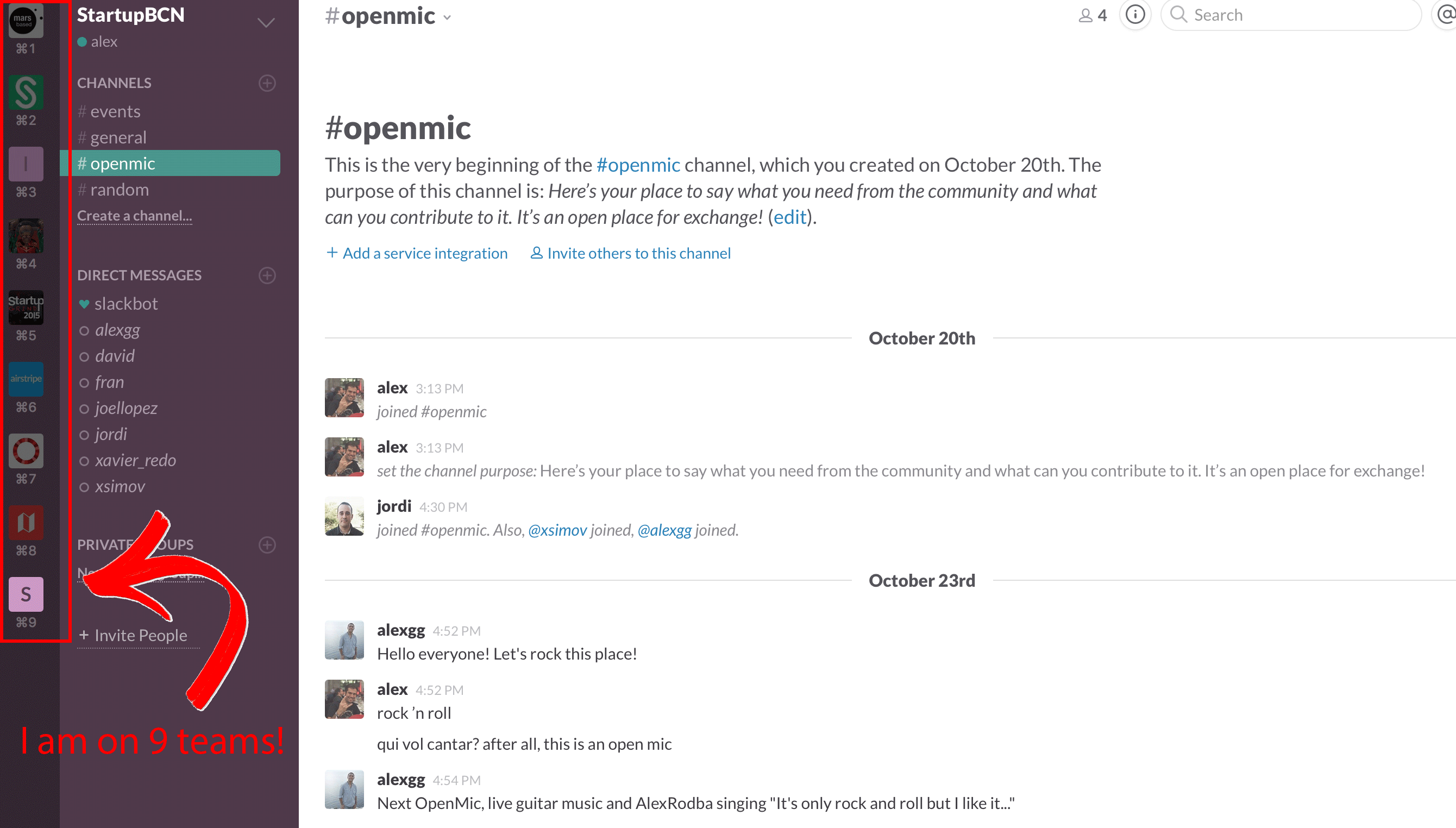Image resolution: width=1456 pixels, height=828 pixels.
Task: Open channel details with the info icon
Action: (x=1135, y=15)
